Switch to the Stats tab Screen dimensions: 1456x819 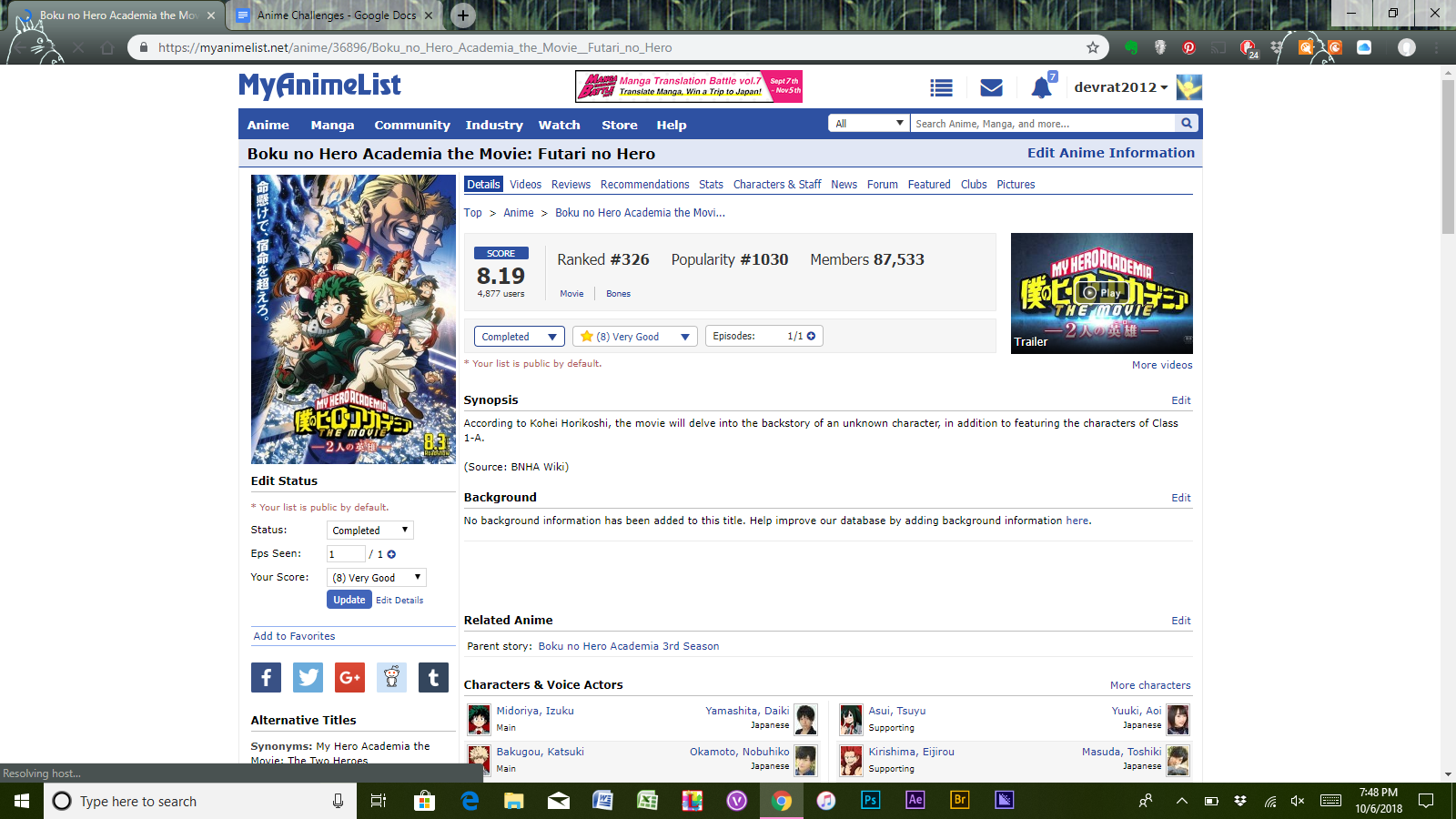pos(712,185)
